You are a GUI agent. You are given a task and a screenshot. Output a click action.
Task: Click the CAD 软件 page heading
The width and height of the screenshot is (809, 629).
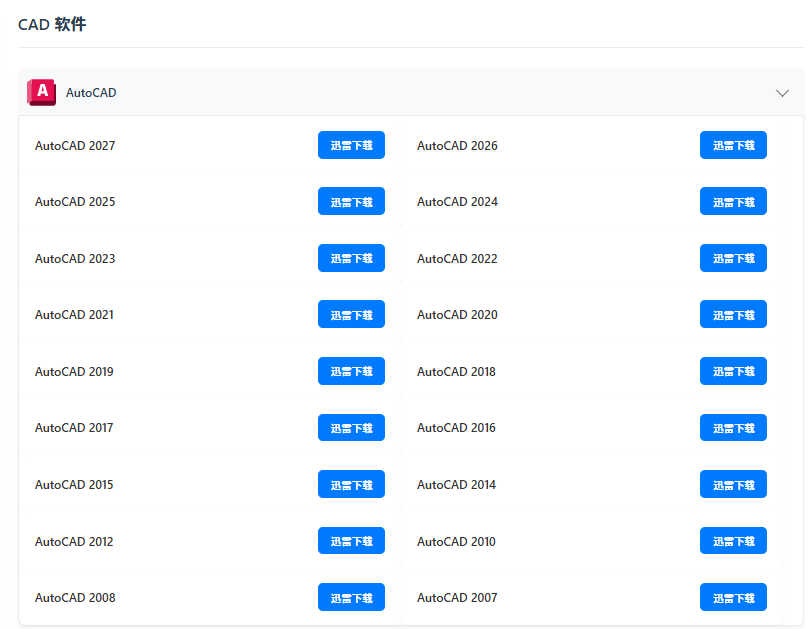(52, 24)
